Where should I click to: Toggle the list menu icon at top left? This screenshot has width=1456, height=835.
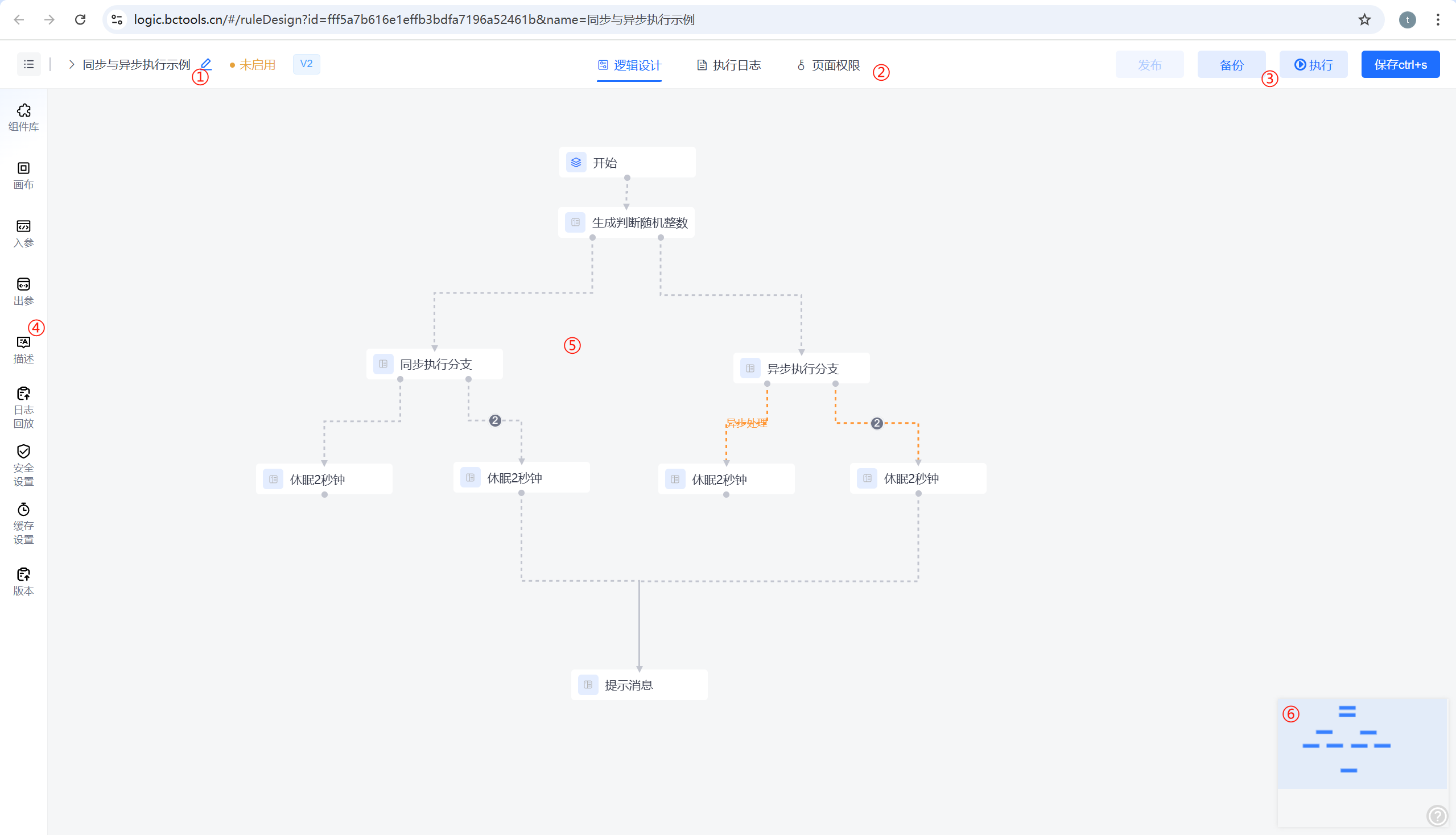(28, 64)
